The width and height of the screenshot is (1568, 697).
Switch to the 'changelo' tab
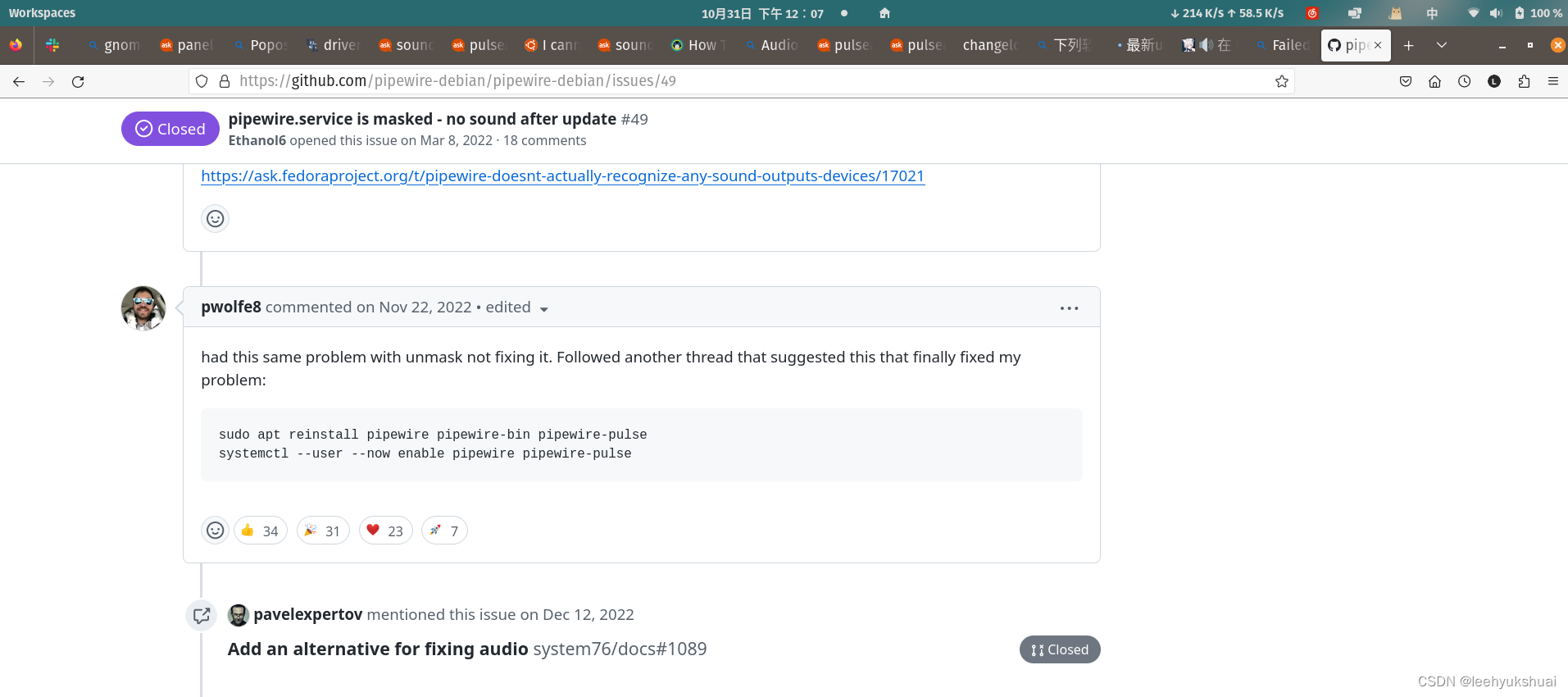(989, 45)
